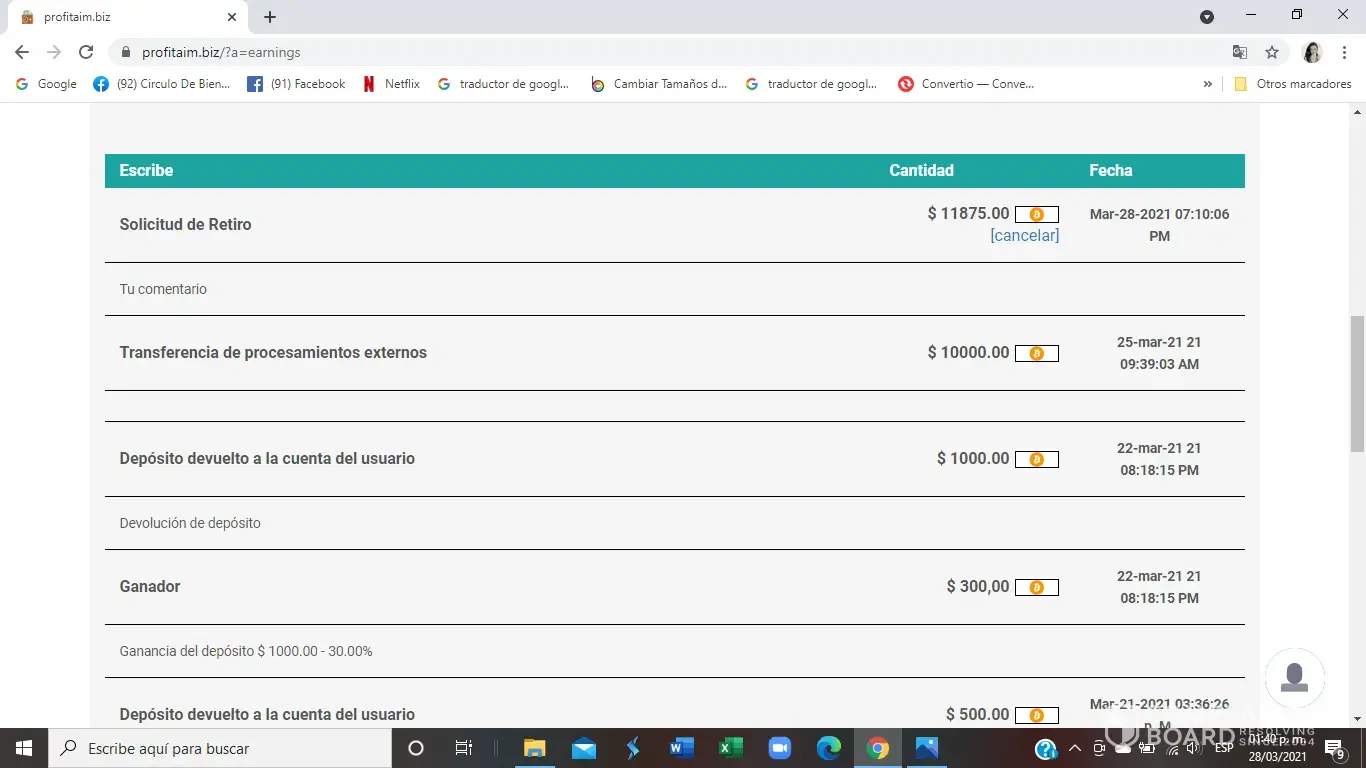Open the round user avatar chat button

(x=1295, y=678)
